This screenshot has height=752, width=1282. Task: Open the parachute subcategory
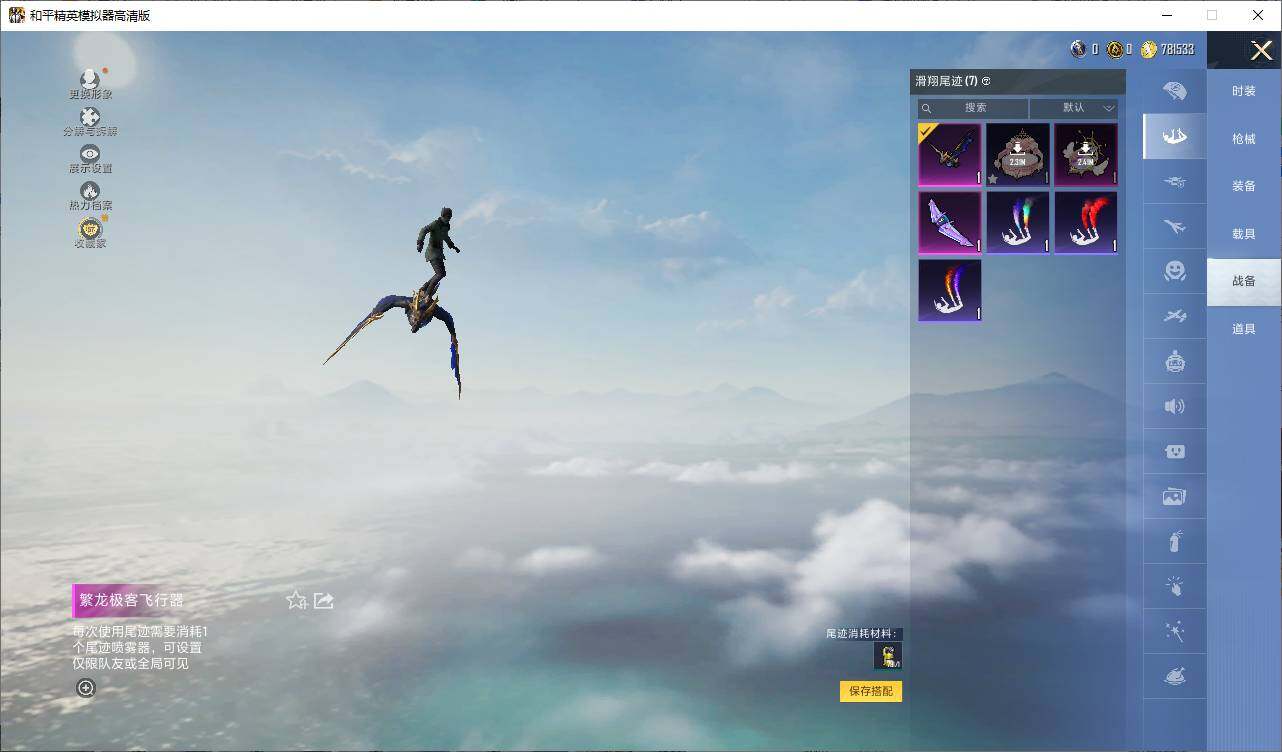pos(1175,91)
